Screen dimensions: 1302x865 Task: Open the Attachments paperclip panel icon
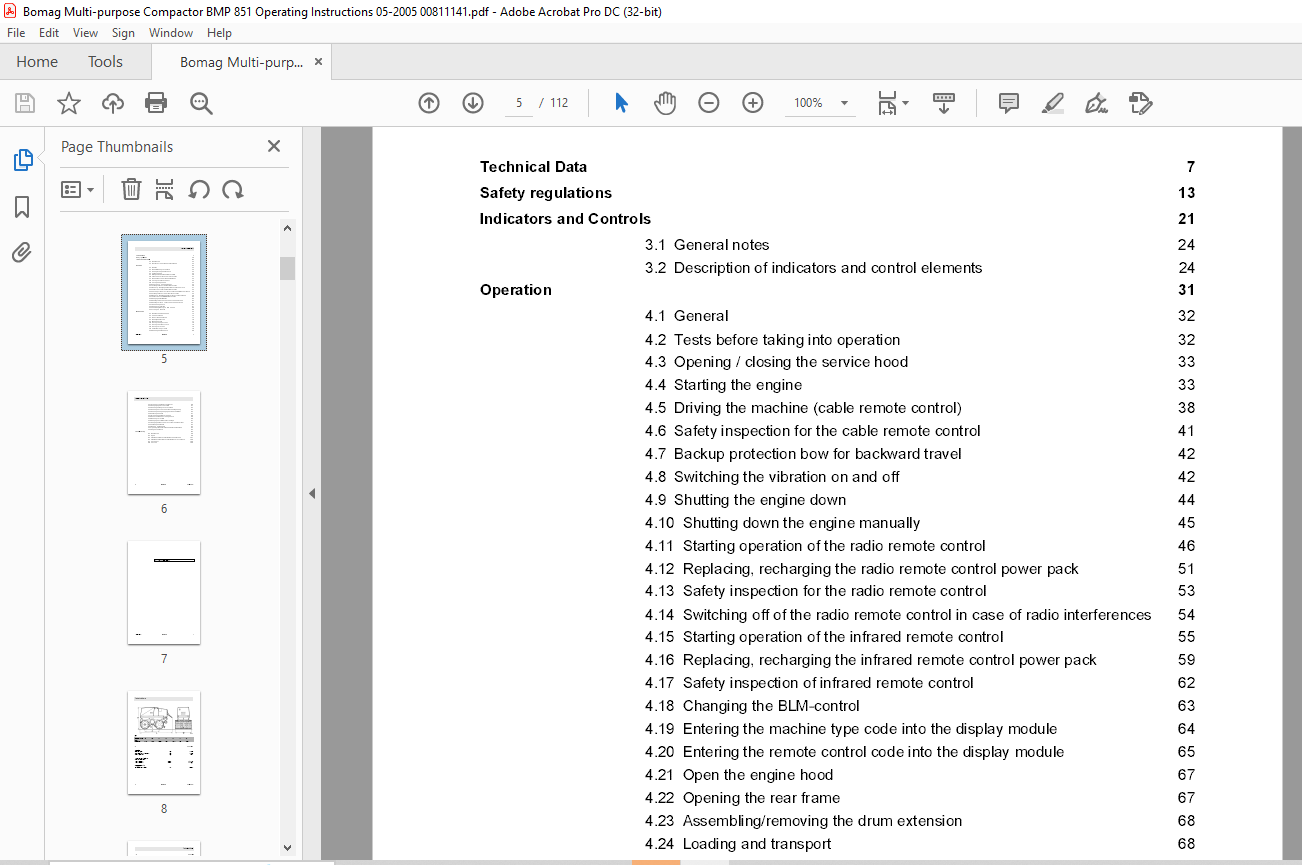(22, 252)
